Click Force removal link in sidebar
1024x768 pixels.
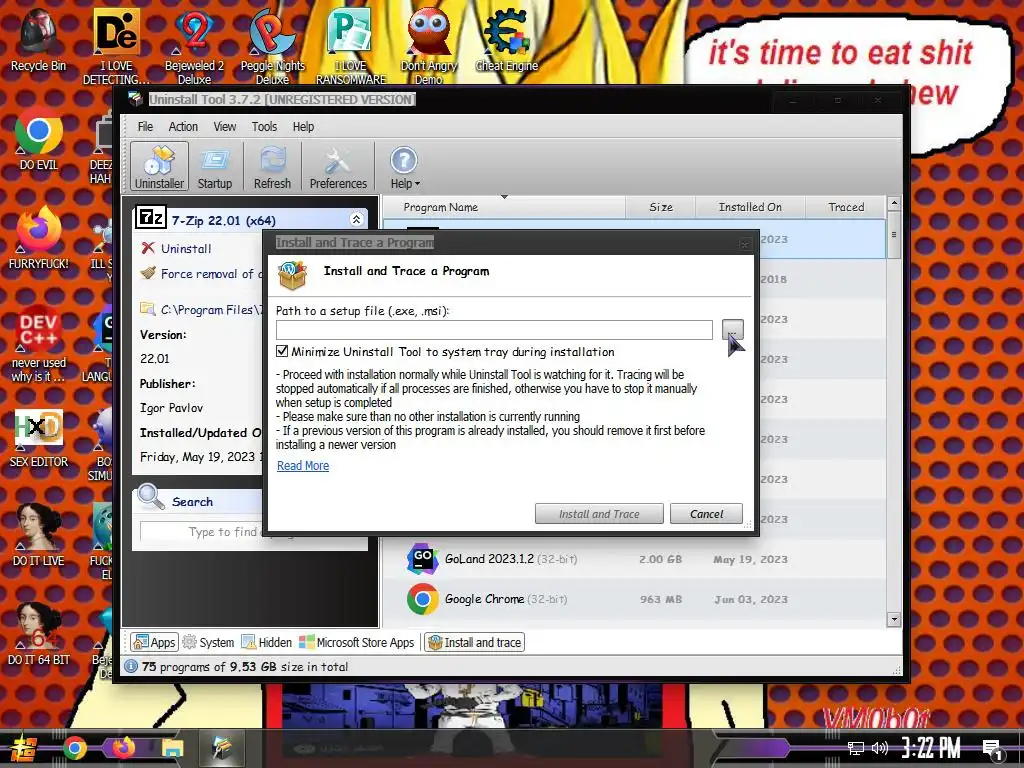(x=202, y=274)
